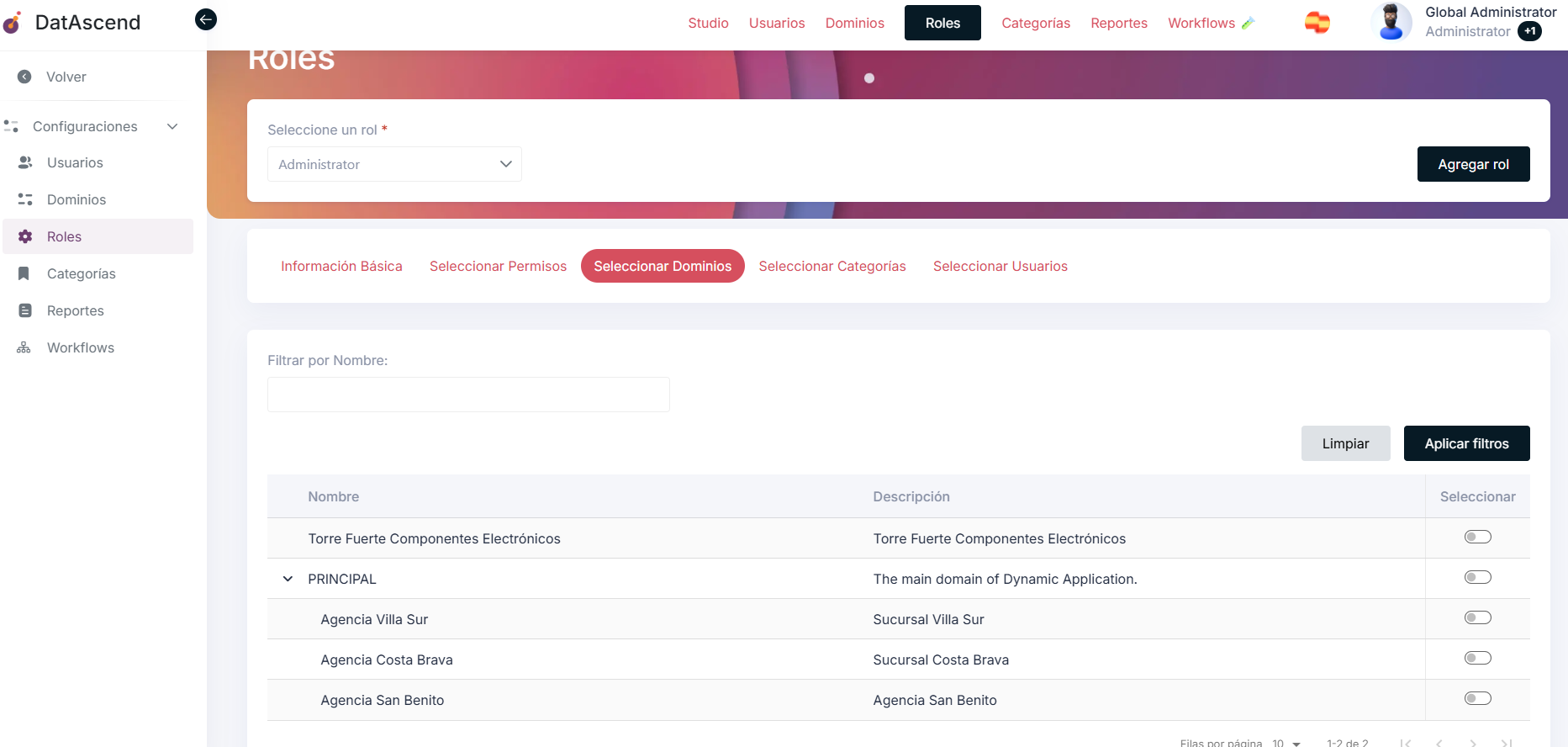The image size is (1568, 747).
Task: Click the Usuarios icon in sidebar
Action: click(x=25, y=162)
